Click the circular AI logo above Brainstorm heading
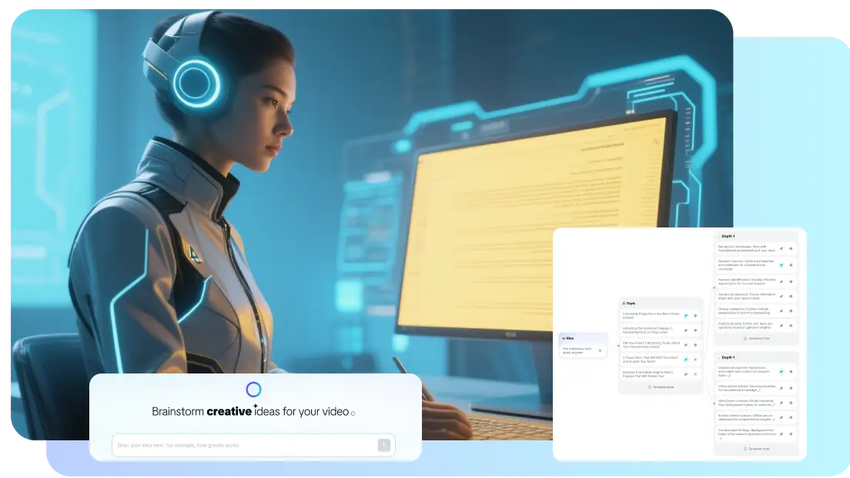Viewport: 850px width, 478px height. pyautogui.click(x=253, y=390)
